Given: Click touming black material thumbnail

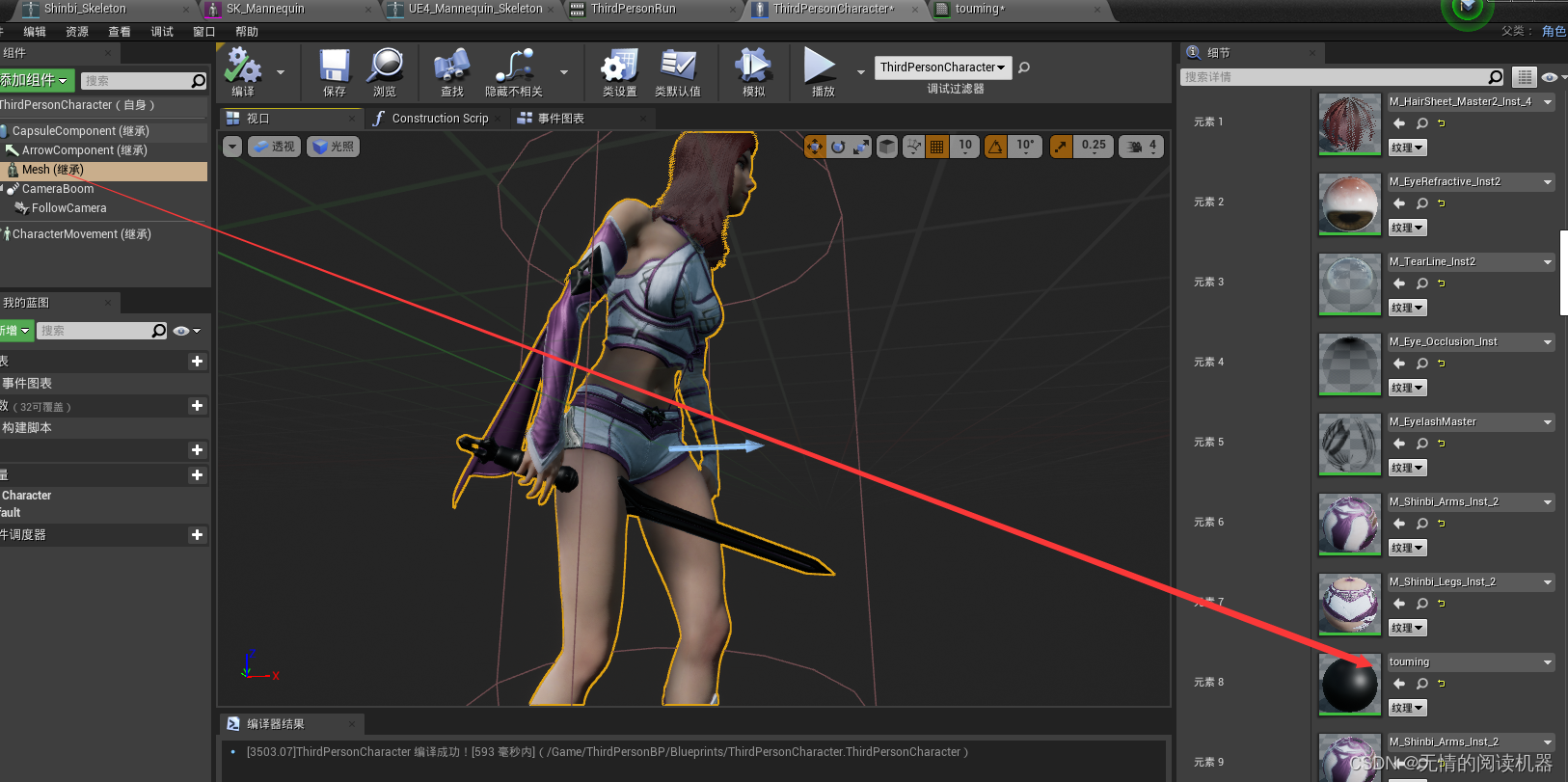Looking at the screenshot, I should (x=1349, y=684).
